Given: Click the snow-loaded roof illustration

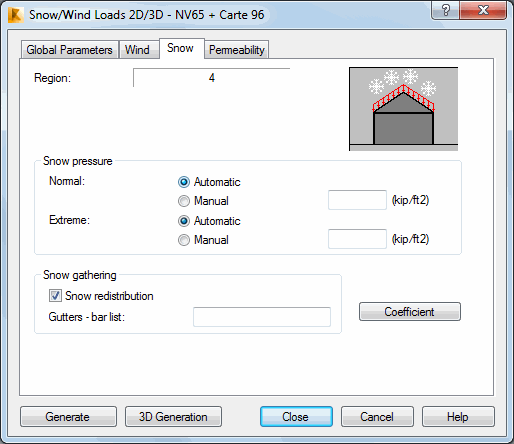Looking at the screenshot, I should [x=403, y=109].
